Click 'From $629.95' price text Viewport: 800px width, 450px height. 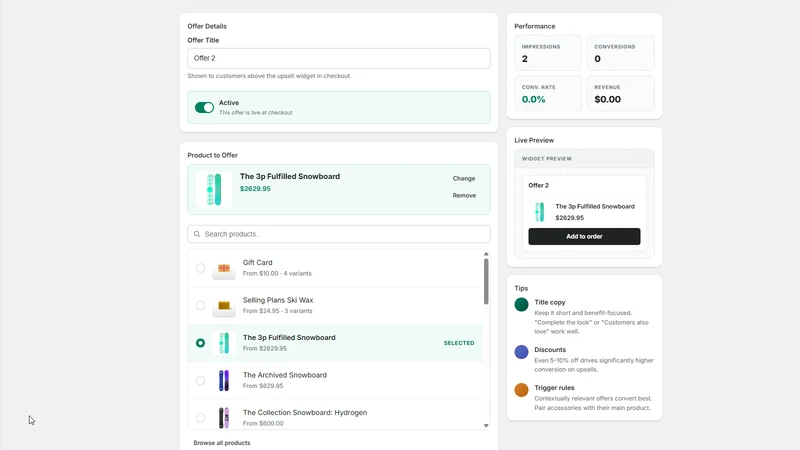[263, 386]
